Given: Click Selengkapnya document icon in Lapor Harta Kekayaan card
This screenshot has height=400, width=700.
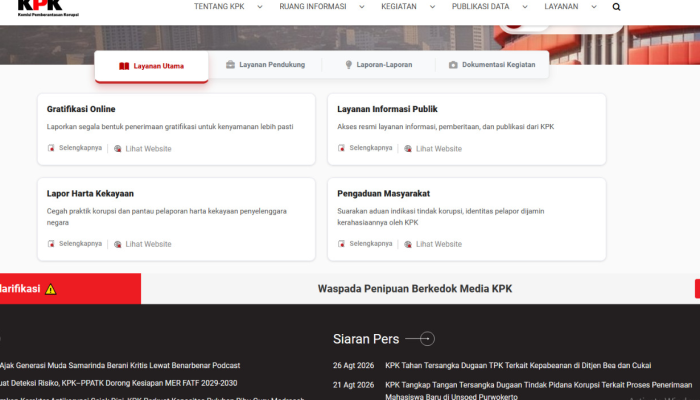Looking at the screenshot, I should tap(51, 243).
